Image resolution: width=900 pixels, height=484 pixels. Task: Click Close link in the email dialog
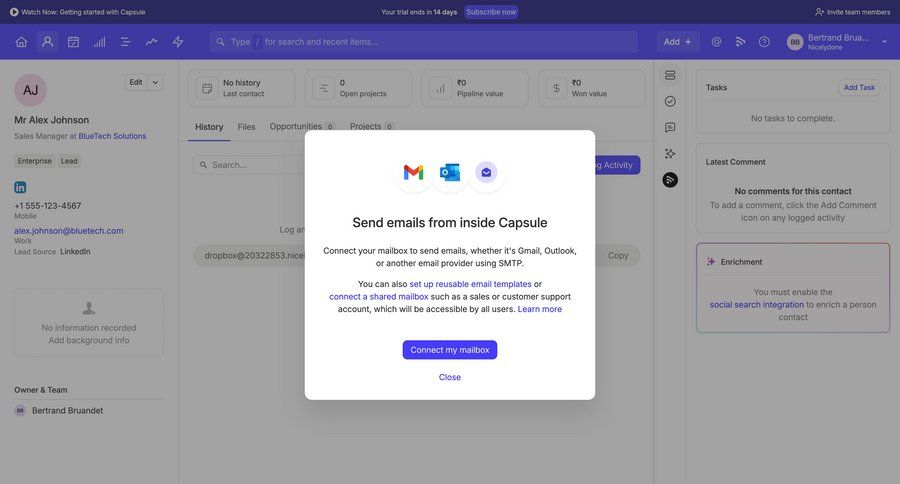(450, 377)
